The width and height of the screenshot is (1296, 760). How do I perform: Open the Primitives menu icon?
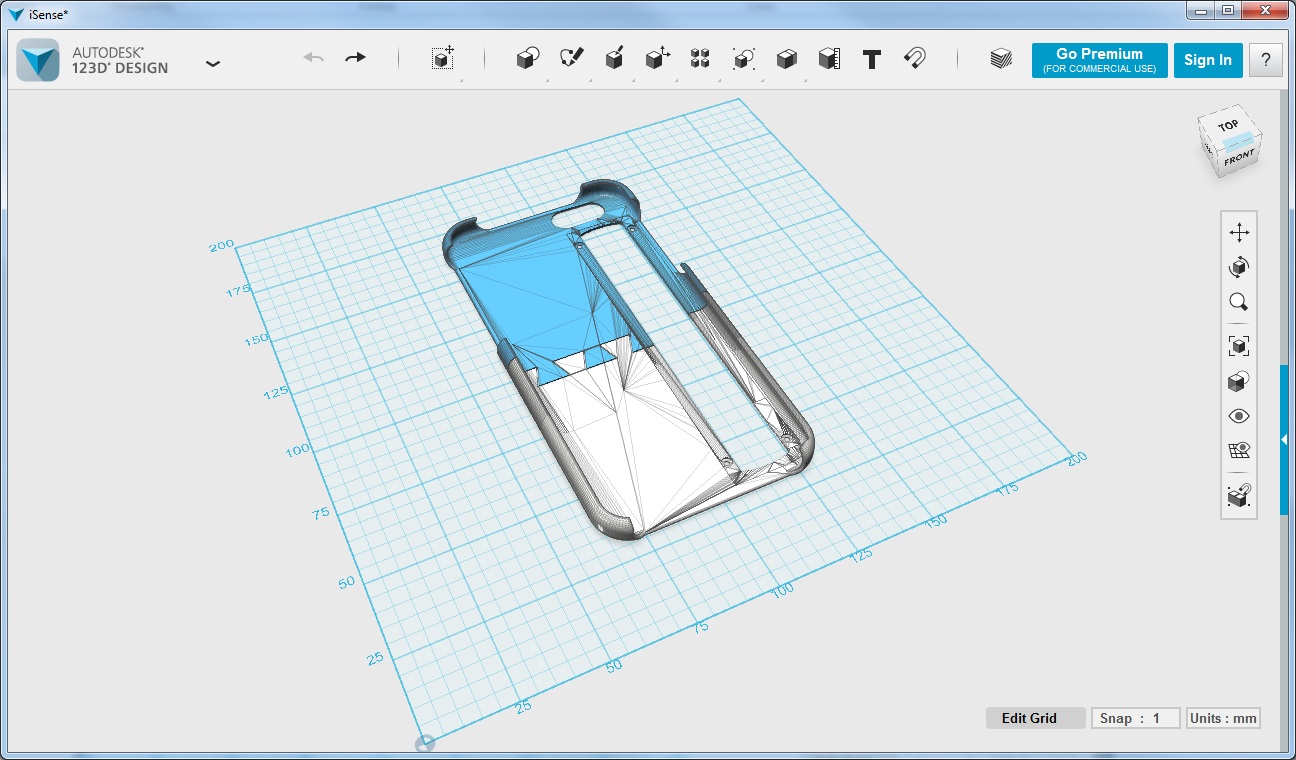[527, 58]
